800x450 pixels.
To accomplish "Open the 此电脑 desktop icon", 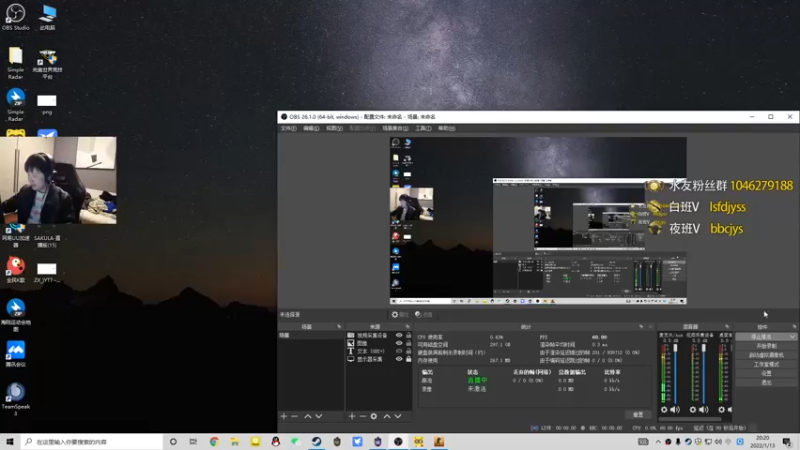I will click(47, 17).
